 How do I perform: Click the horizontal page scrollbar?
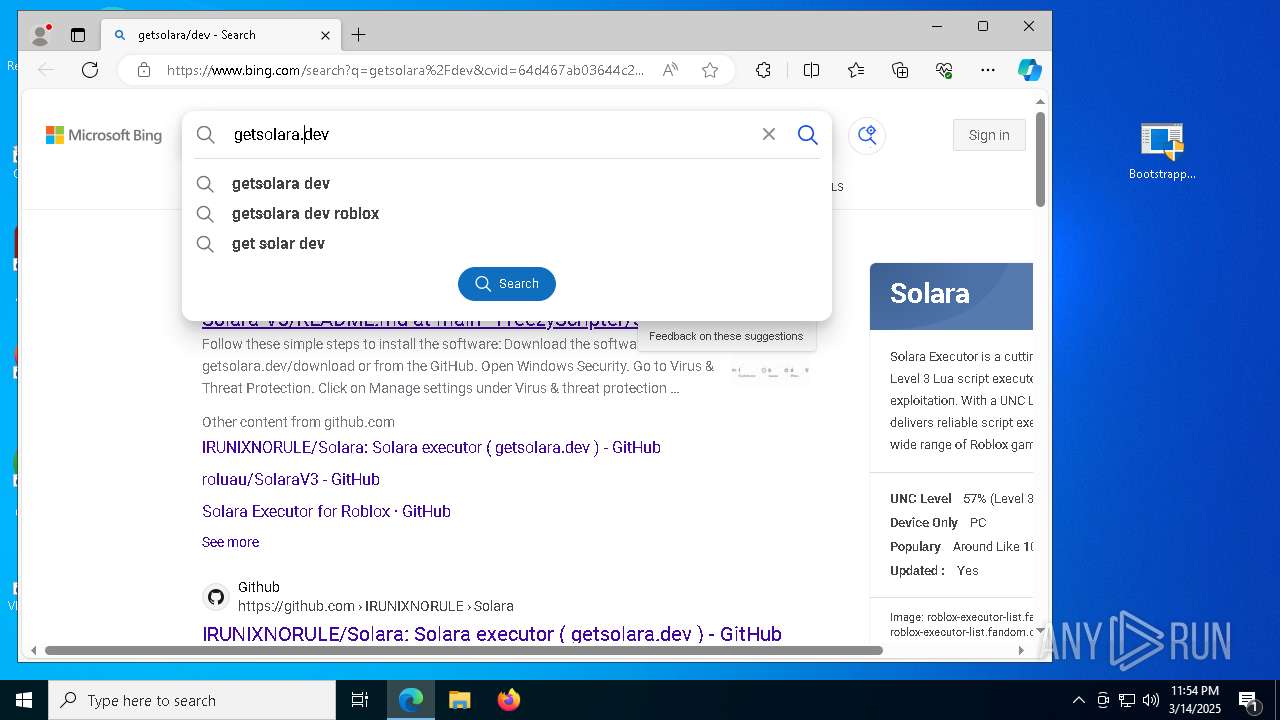click(463, 650)
